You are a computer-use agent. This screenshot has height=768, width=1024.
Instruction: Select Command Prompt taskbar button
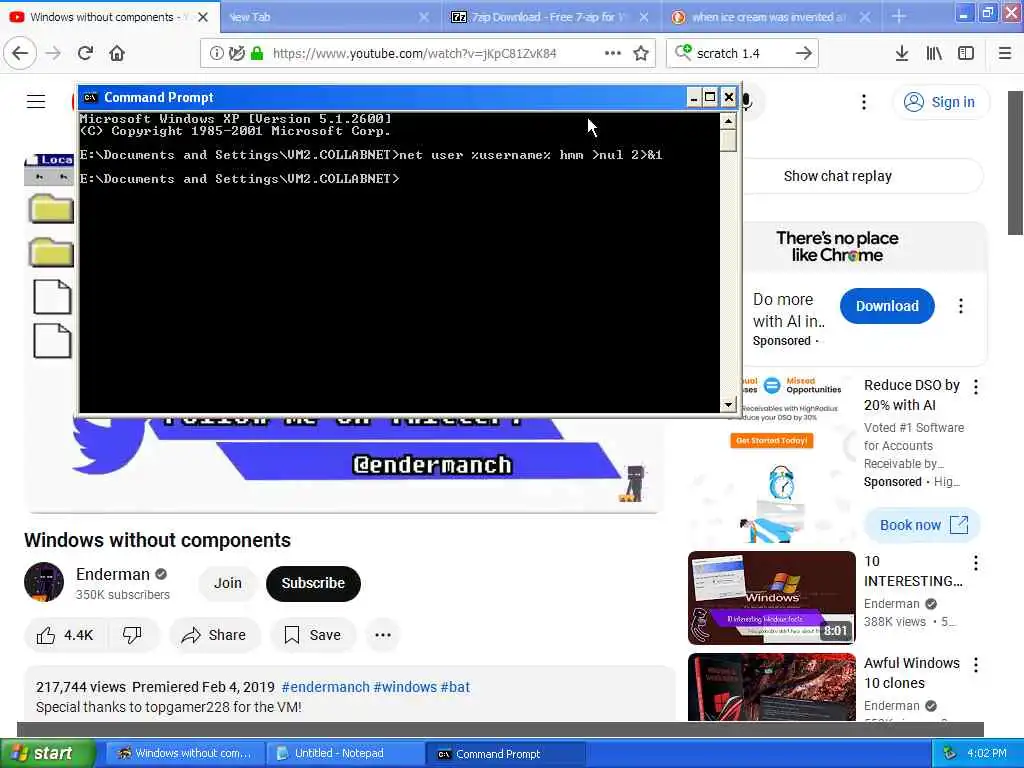tap(505, 754)
